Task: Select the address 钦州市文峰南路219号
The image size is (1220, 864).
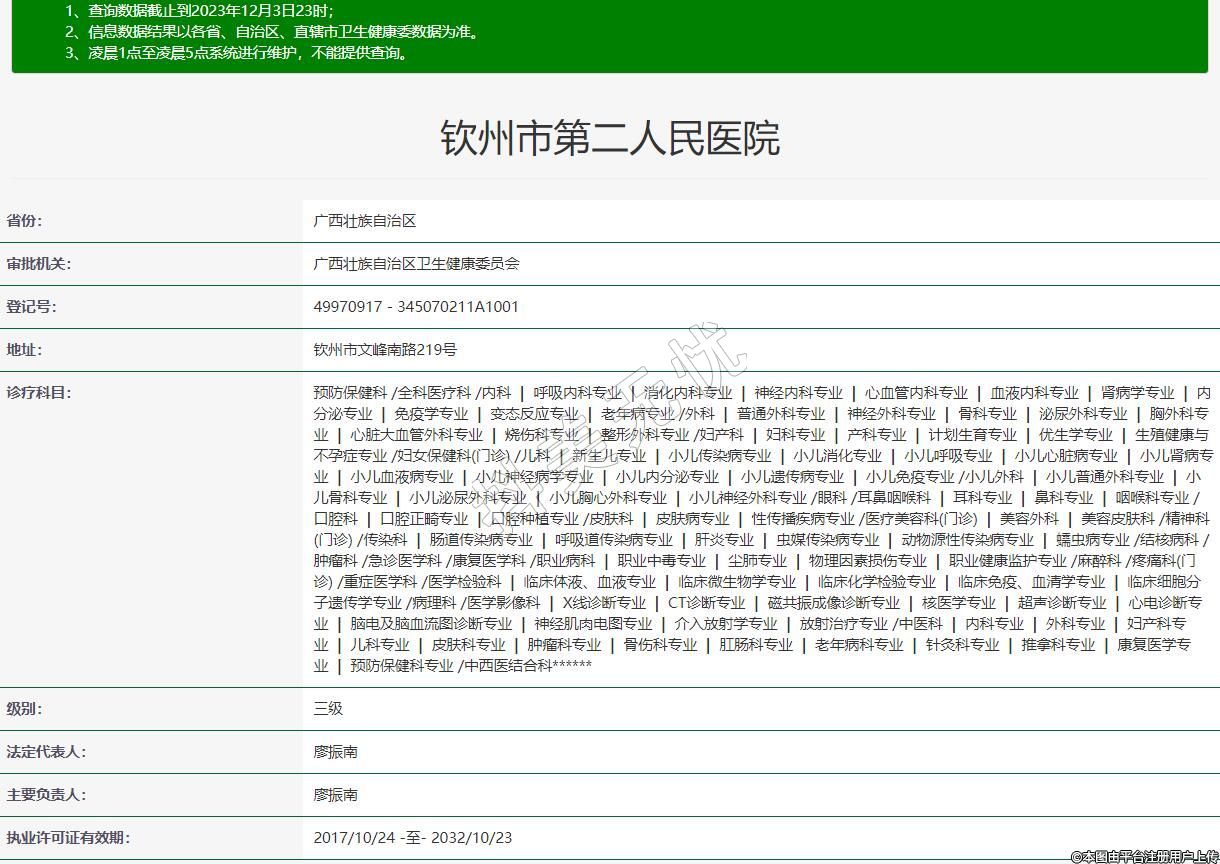Action: pyautogui.click(x=385, y=350)
